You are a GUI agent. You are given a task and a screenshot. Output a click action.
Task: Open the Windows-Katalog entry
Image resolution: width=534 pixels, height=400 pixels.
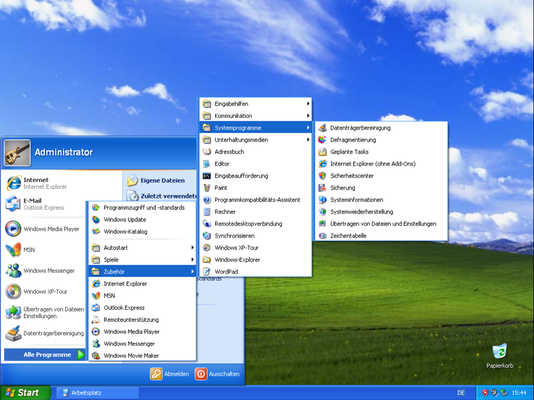142,231
